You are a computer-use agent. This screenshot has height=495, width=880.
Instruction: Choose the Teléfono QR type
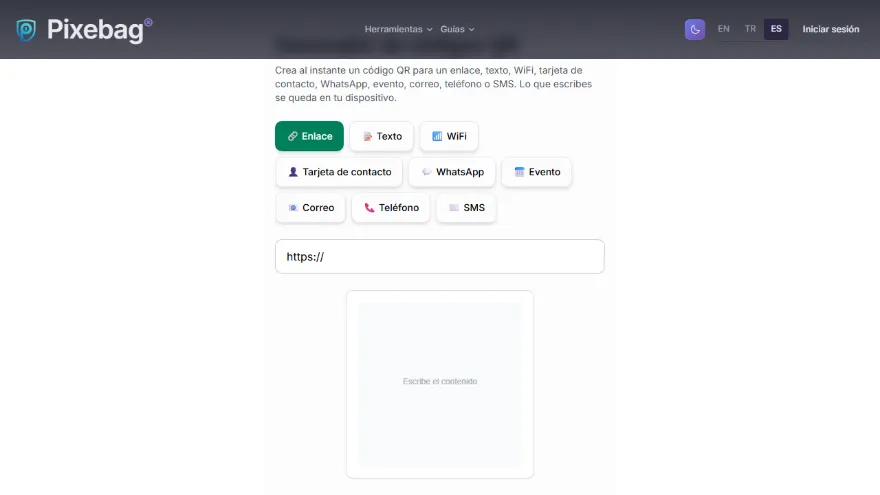[391, 208]
